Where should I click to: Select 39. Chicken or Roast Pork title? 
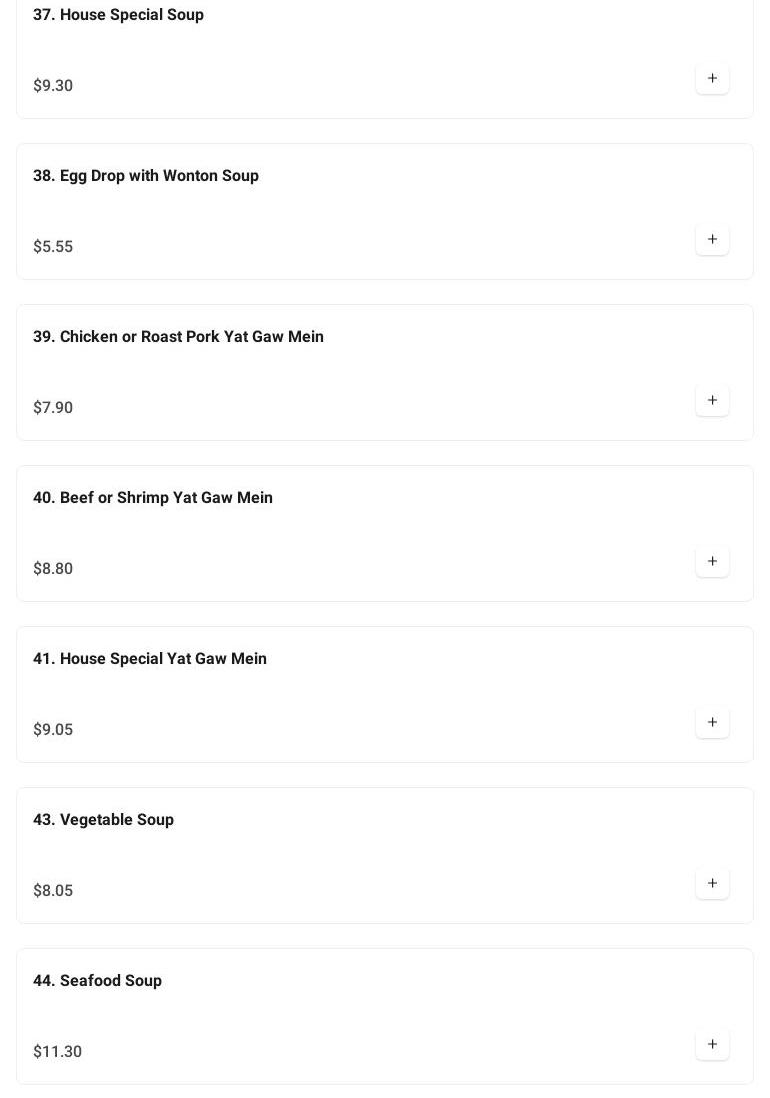click(178, 337)
